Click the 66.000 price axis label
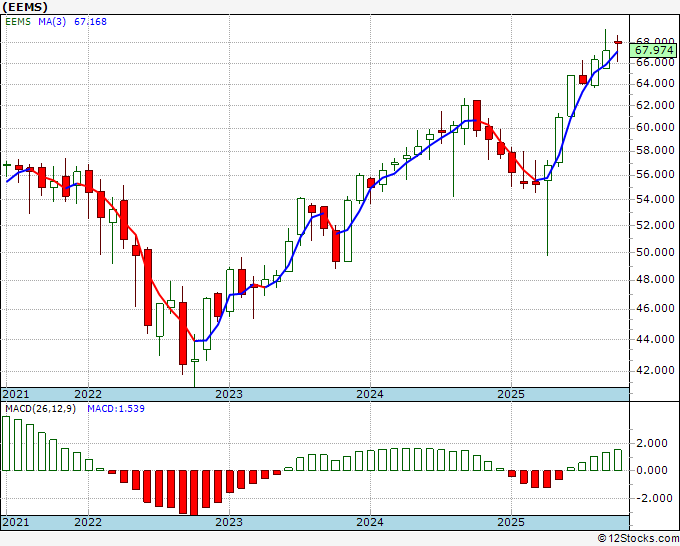680x546 pixels. pos(655,62)
